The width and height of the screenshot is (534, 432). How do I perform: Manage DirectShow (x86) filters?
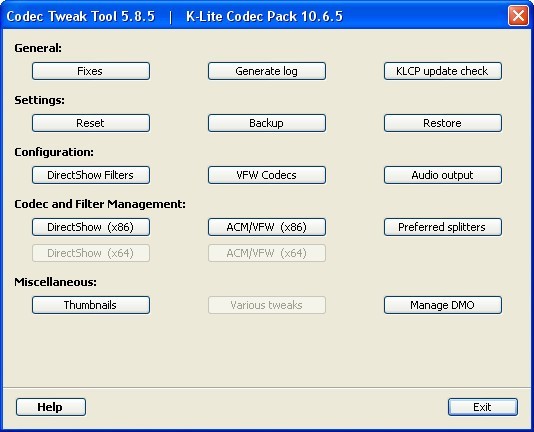(91, 227)
